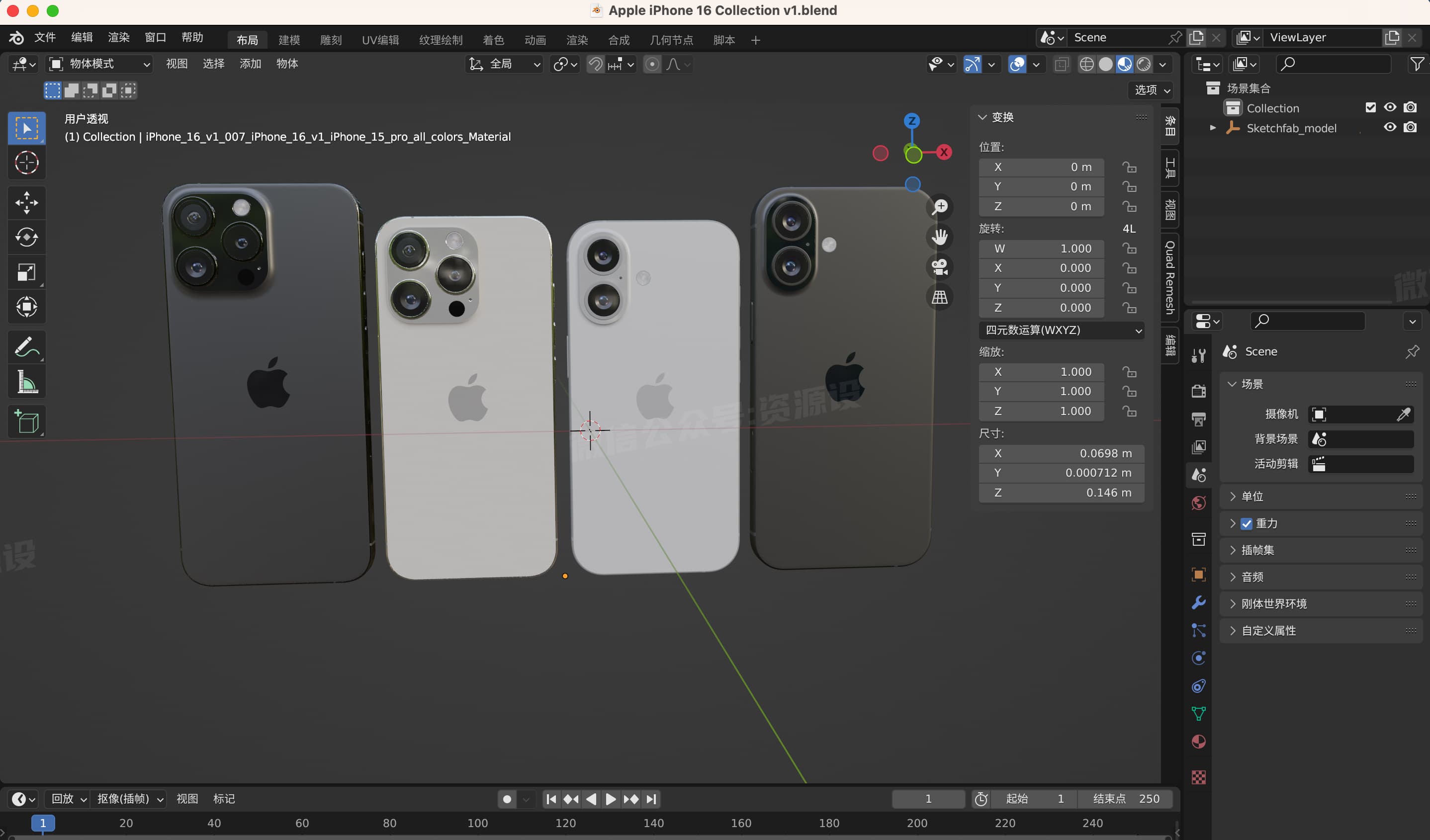Toggle the camera view icon
This screenshot has width=1430, height=840.
(940, 267)
